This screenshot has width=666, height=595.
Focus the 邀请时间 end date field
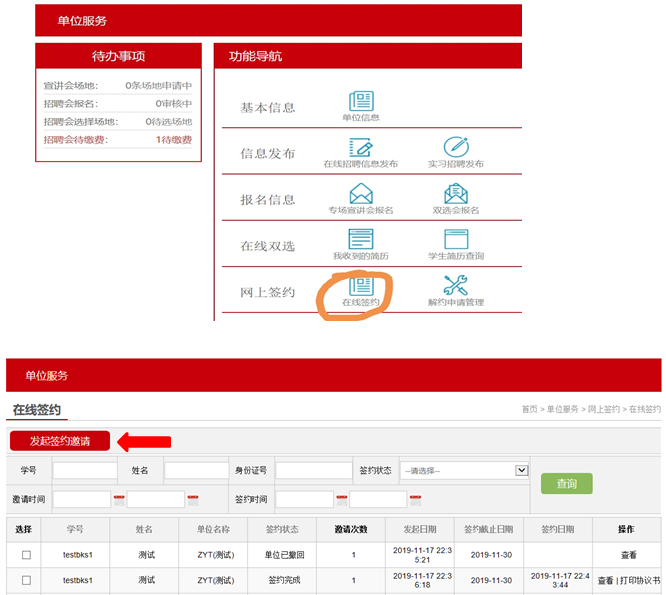tap(155, 499)
